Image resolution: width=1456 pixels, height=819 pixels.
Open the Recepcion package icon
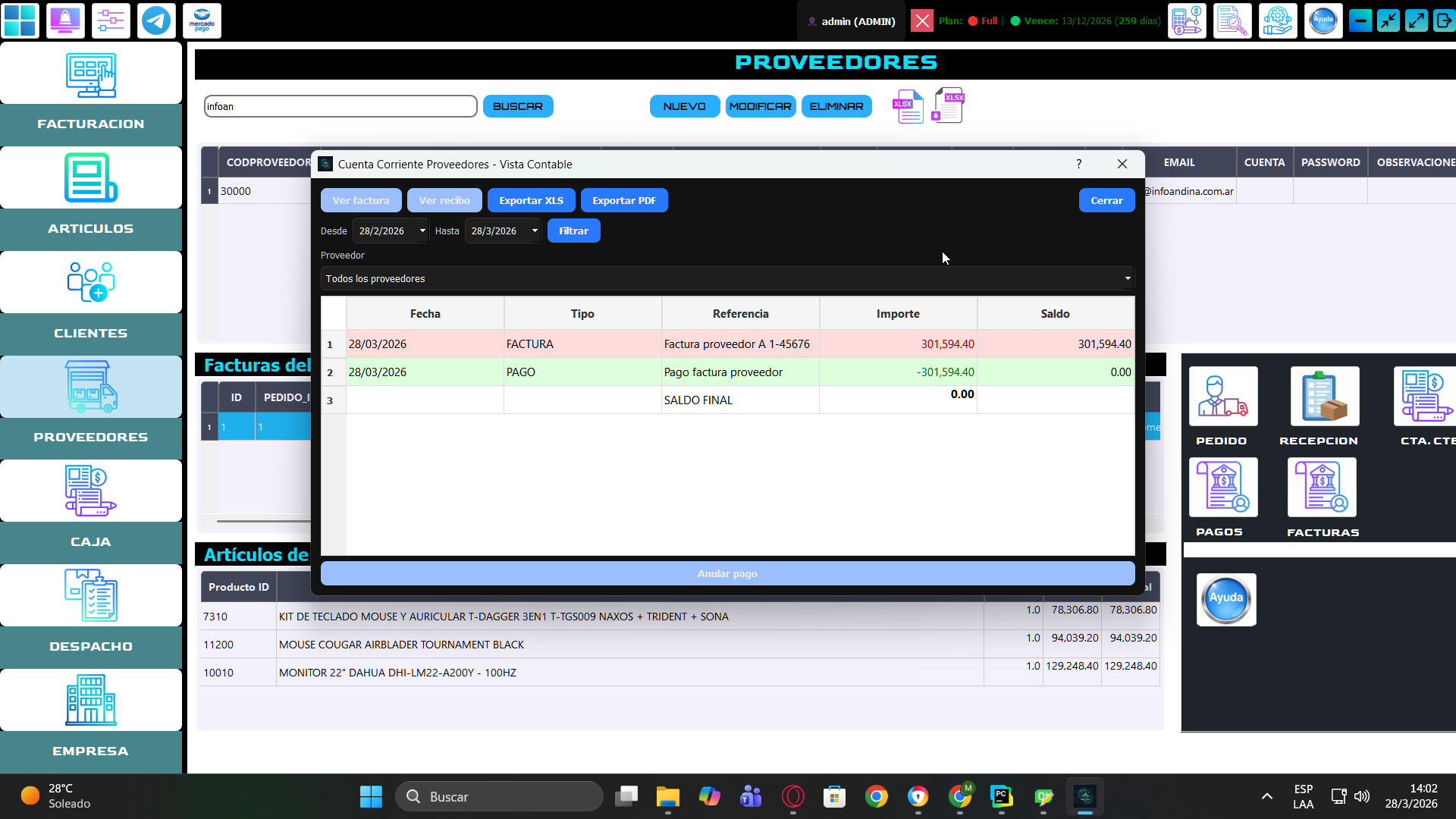(x=1324, y=397)
